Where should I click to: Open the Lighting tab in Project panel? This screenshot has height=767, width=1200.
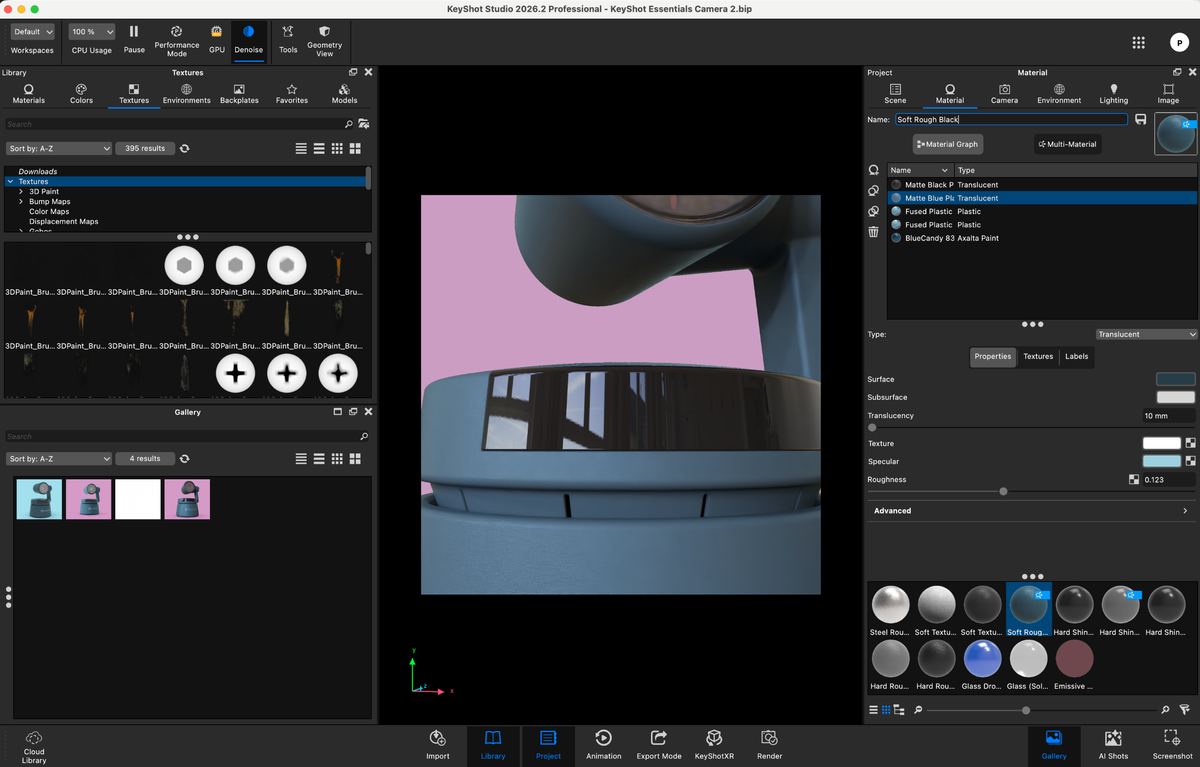tap(1114, 94)
